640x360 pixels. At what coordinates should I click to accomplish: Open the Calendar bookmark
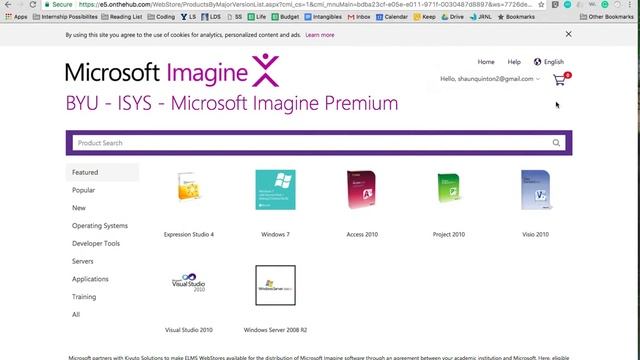(x=392, y=17)
